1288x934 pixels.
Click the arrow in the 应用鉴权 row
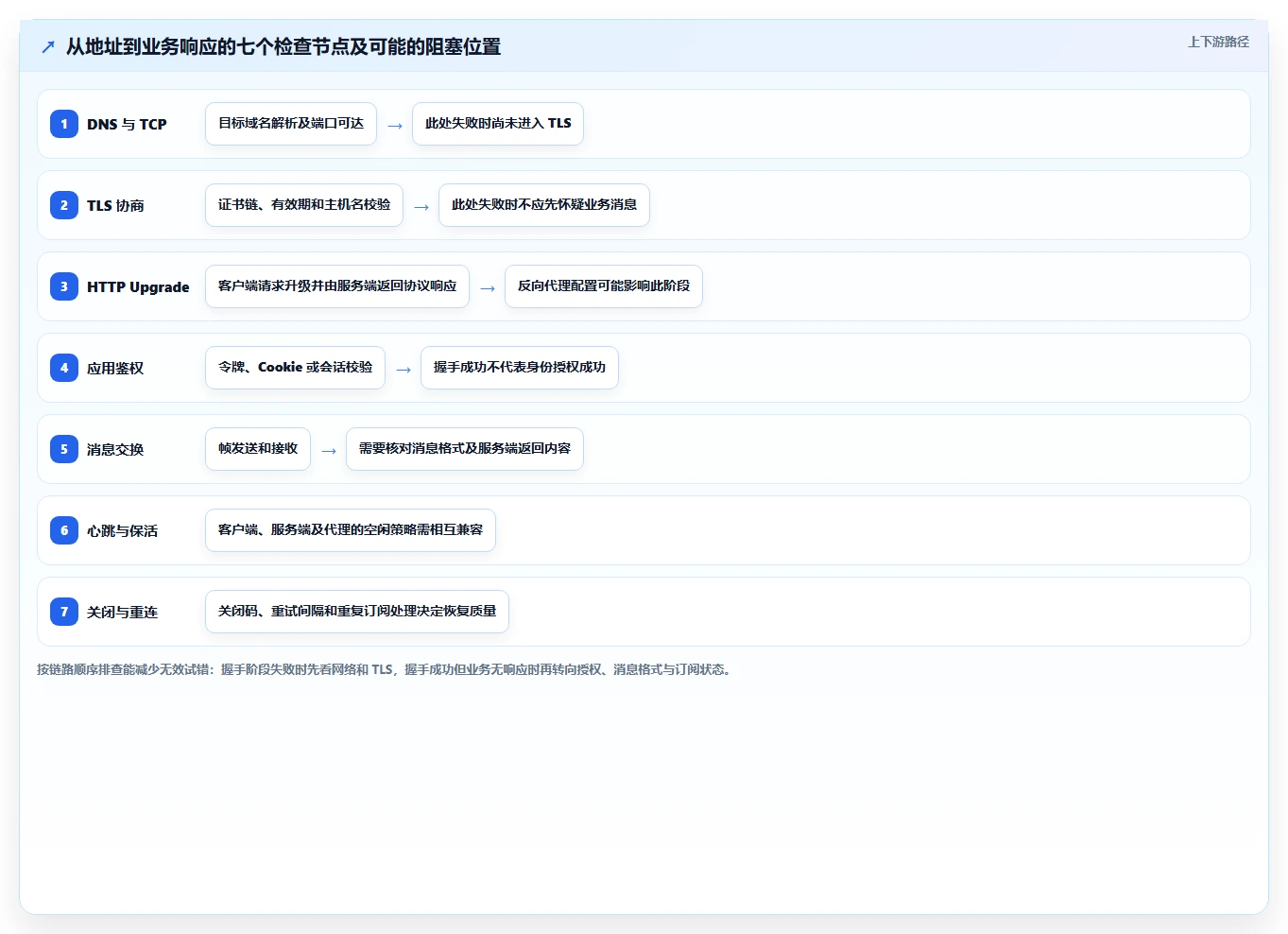(x=404, y=370)
